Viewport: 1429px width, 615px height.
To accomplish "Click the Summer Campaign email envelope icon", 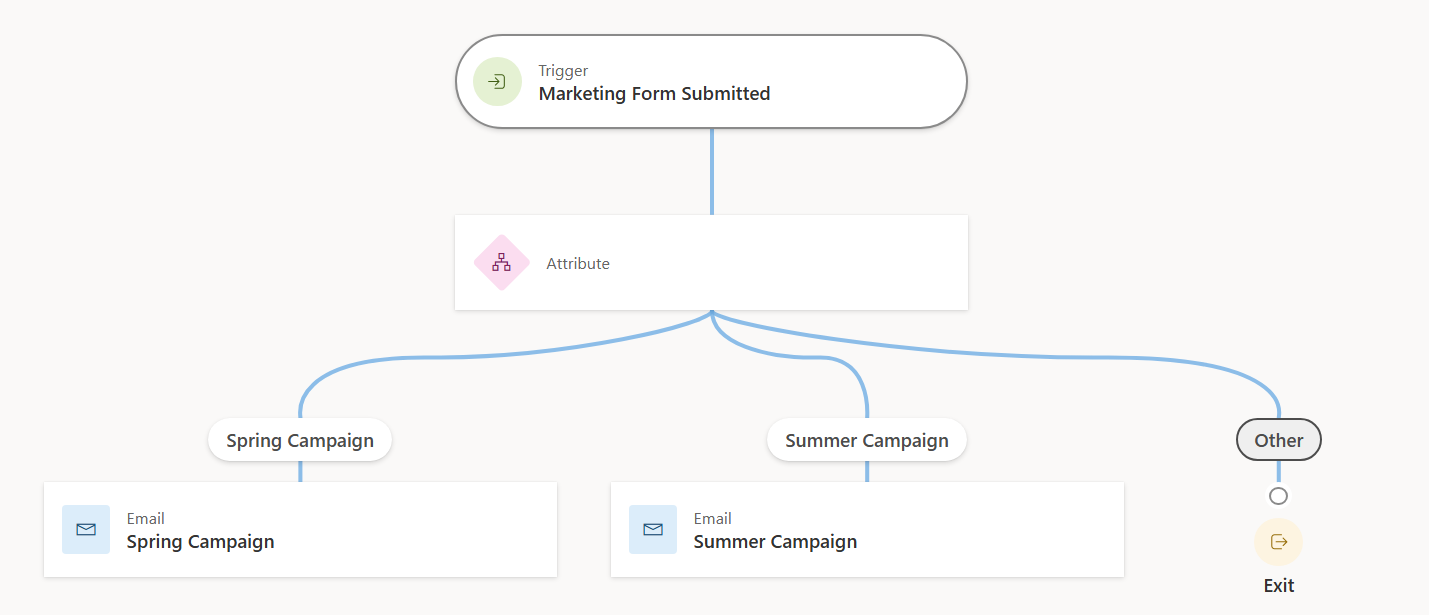I will pos(653,529).
